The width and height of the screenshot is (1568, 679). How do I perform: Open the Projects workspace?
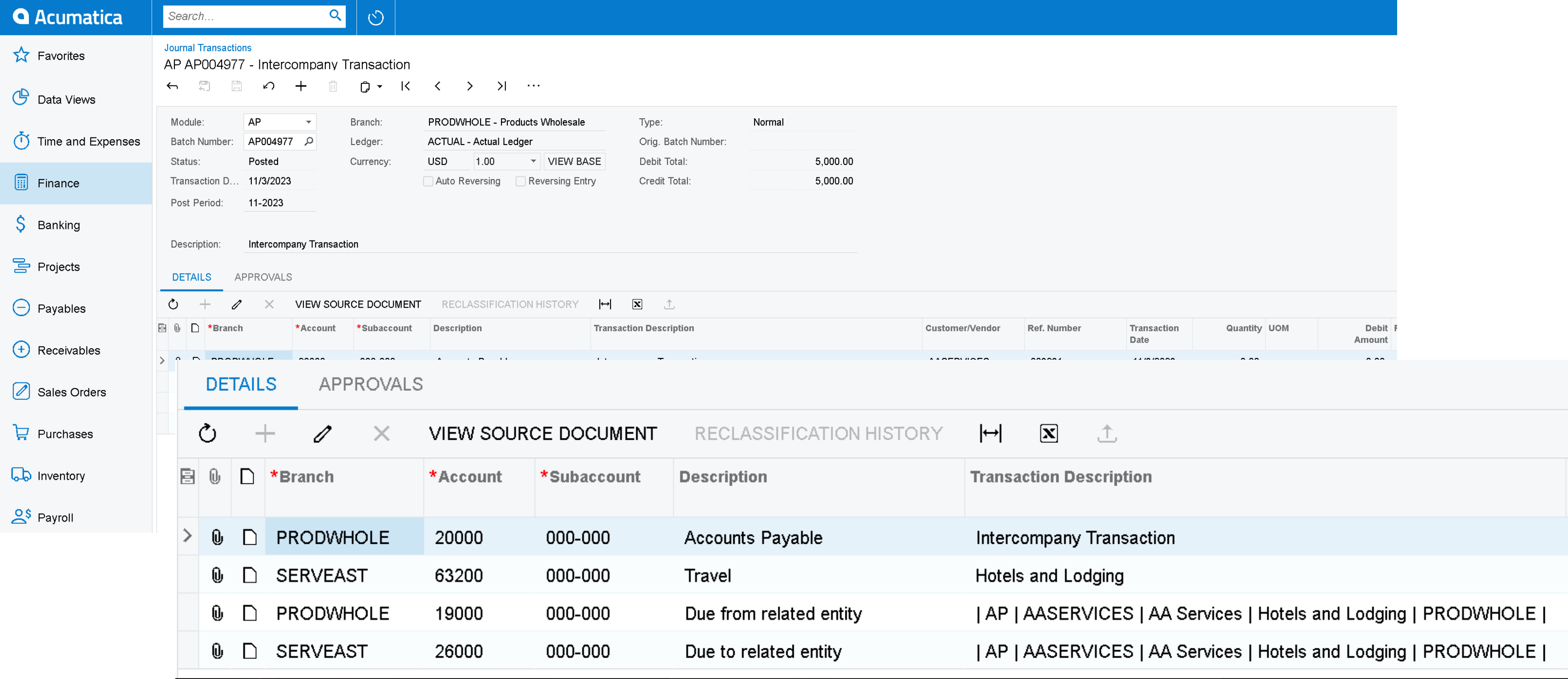coord(76,266)
